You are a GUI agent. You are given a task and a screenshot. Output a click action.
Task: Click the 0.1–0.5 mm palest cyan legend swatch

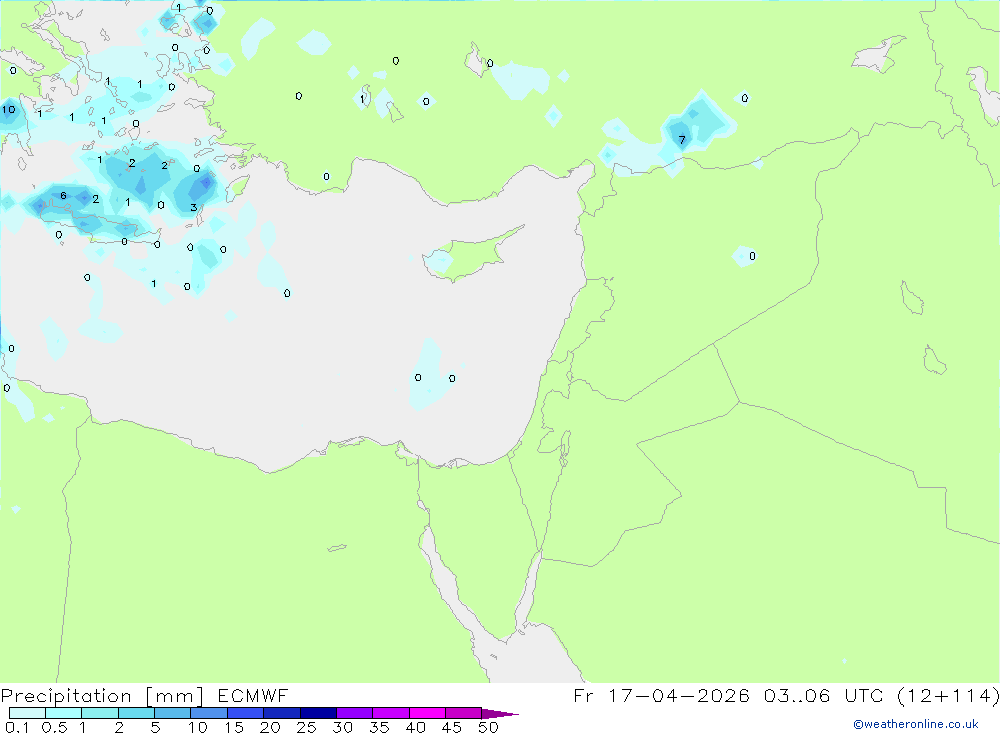click(27, 713)
